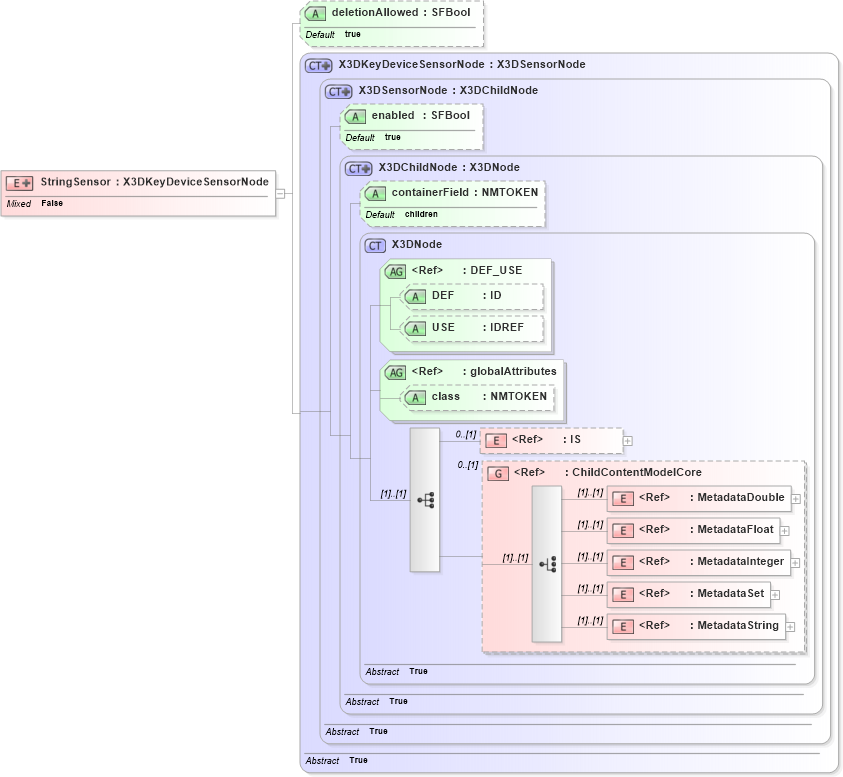
Task: Select the MetadataDouble reference label
Action: tap(712, 497)
